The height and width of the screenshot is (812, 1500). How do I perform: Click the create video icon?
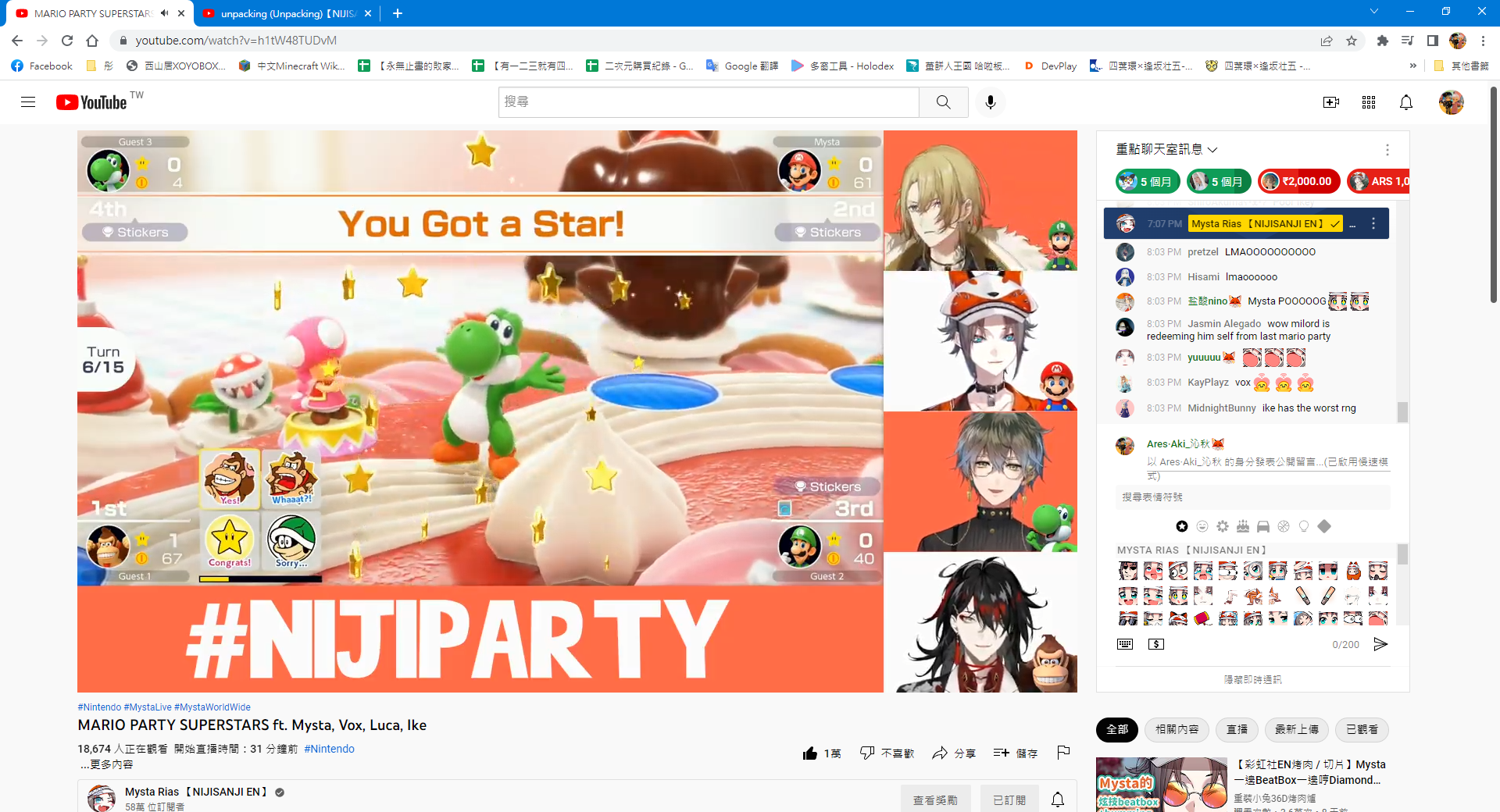(x=1330, y=102)
